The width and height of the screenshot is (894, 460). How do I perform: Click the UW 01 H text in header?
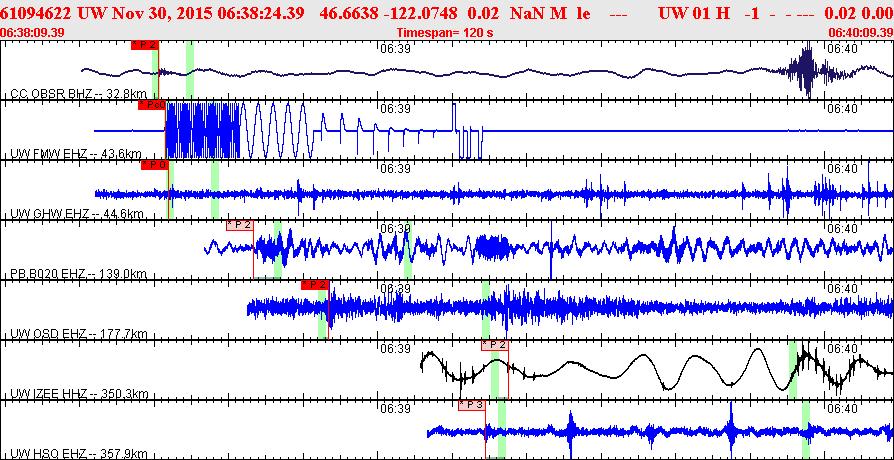pyautogui.click(x=694, y=13)
